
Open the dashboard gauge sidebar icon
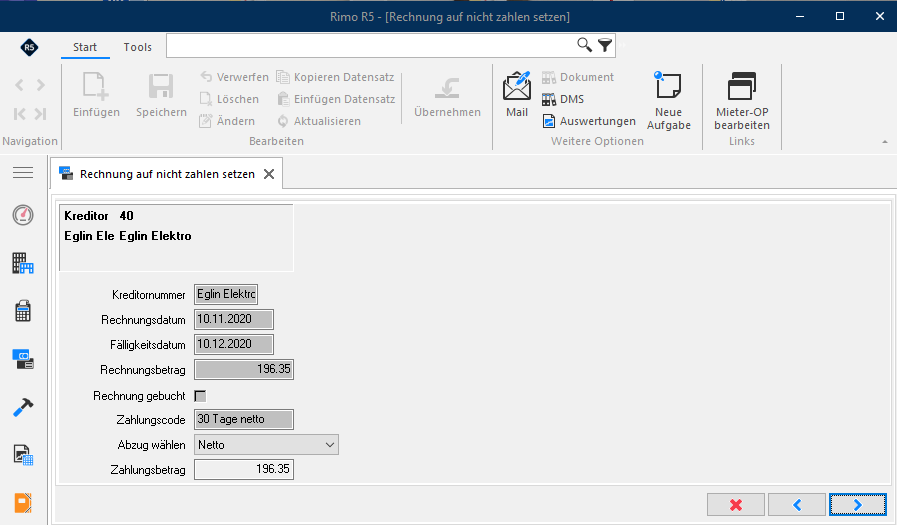[23, 215]
